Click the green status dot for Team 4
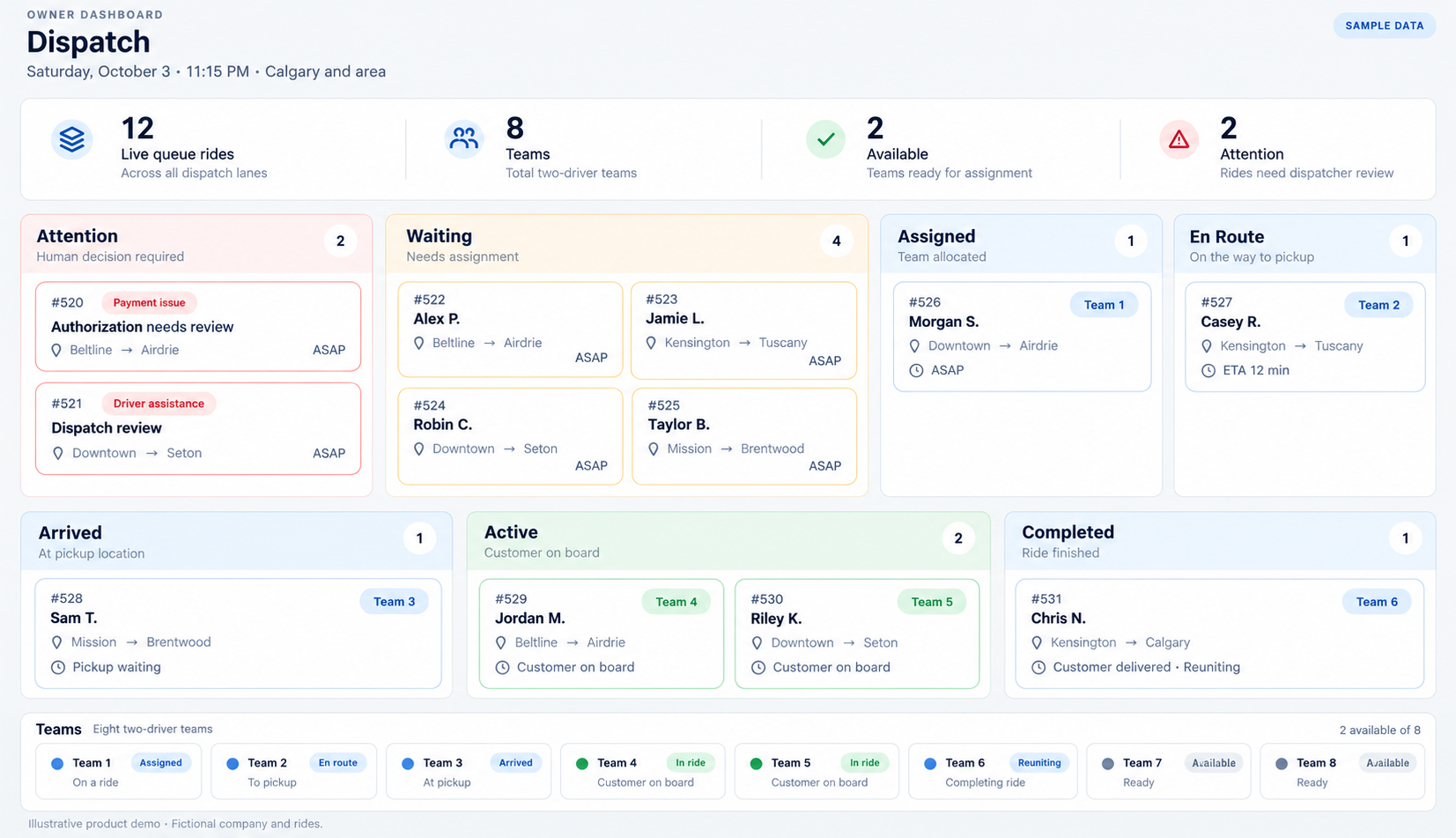1456x838 pixels. [x=582, y=763]
